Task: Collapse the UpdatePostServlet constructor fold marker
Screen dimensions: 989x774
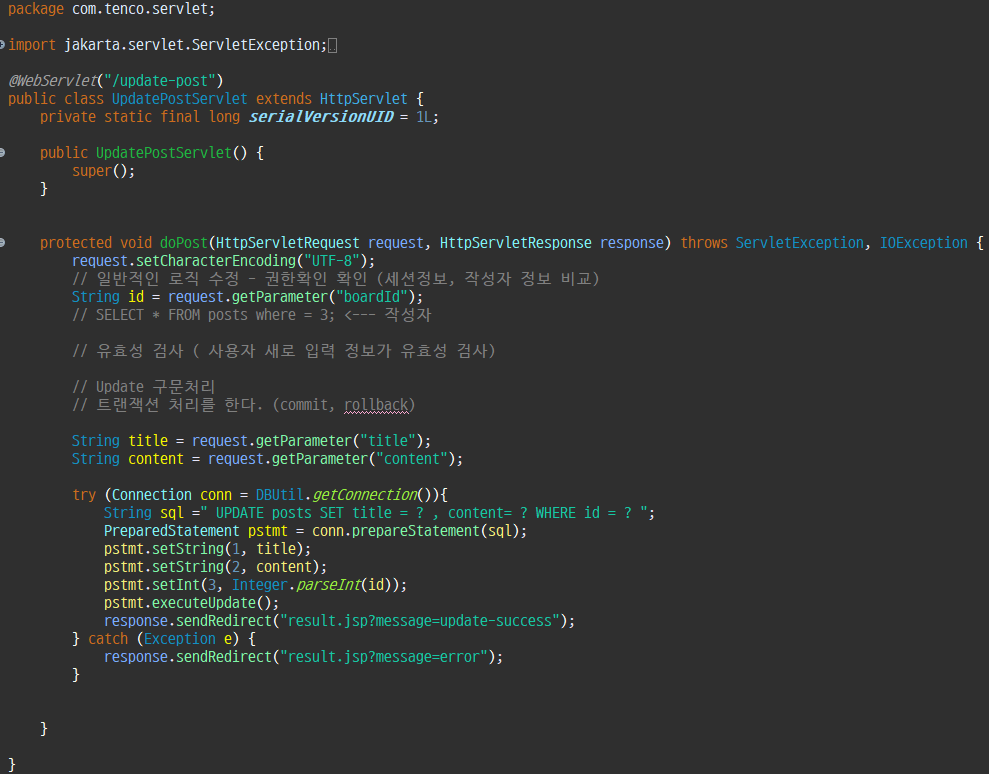Action: pyautogui.click(x=2, y=153)
